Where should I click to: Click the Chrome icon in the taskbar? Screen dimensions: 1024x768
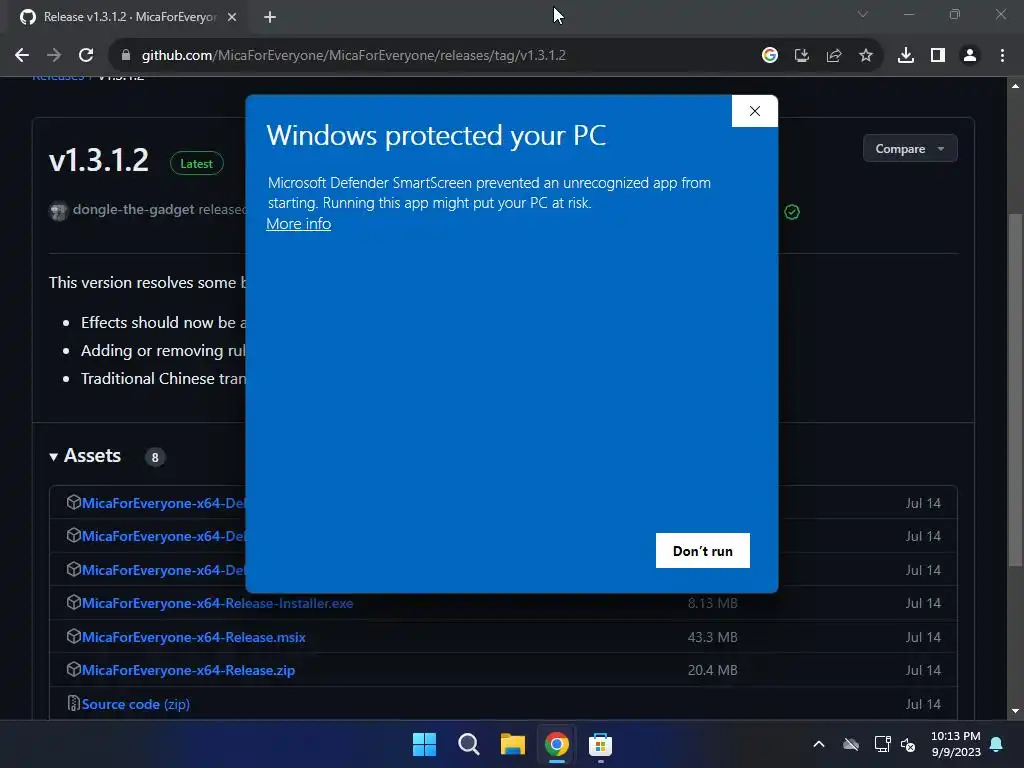(556, 744)
